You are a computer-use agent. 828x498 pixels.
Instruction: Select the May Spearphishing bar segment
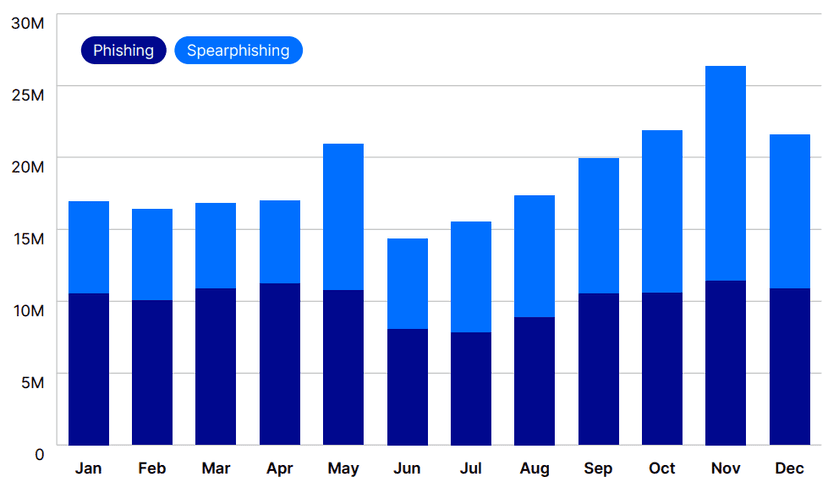click(343, 217)
